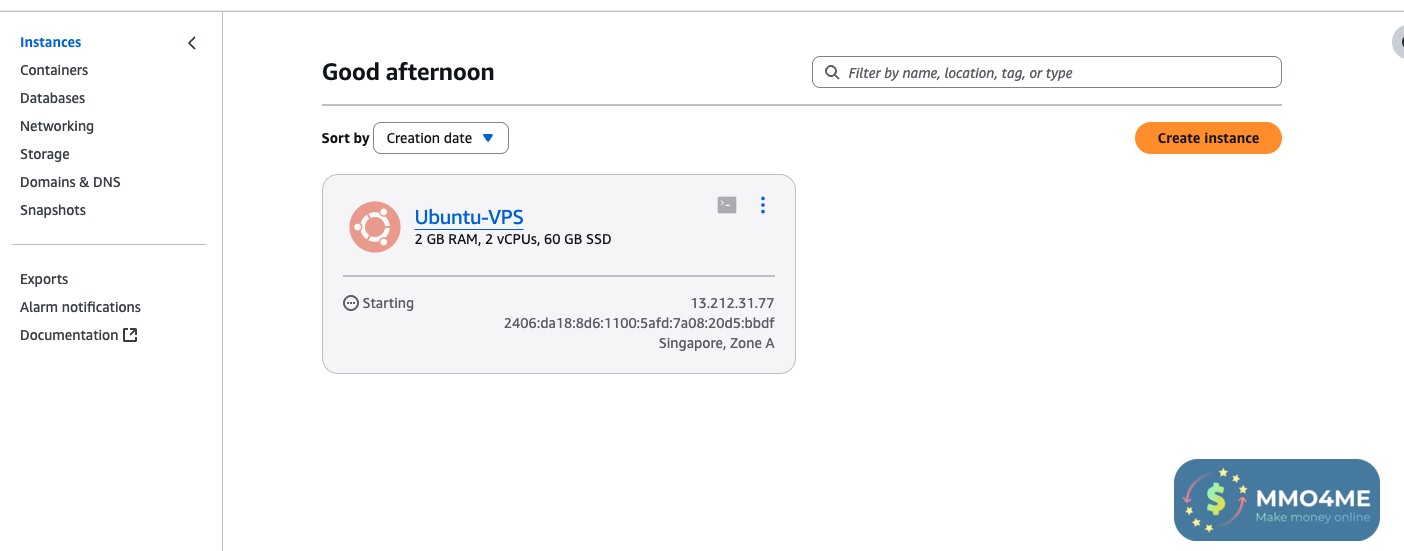The image size is (1404, 551).
Task: Click the Ubuntu logo icon on instance card
Action: click(x=375, y=227)
